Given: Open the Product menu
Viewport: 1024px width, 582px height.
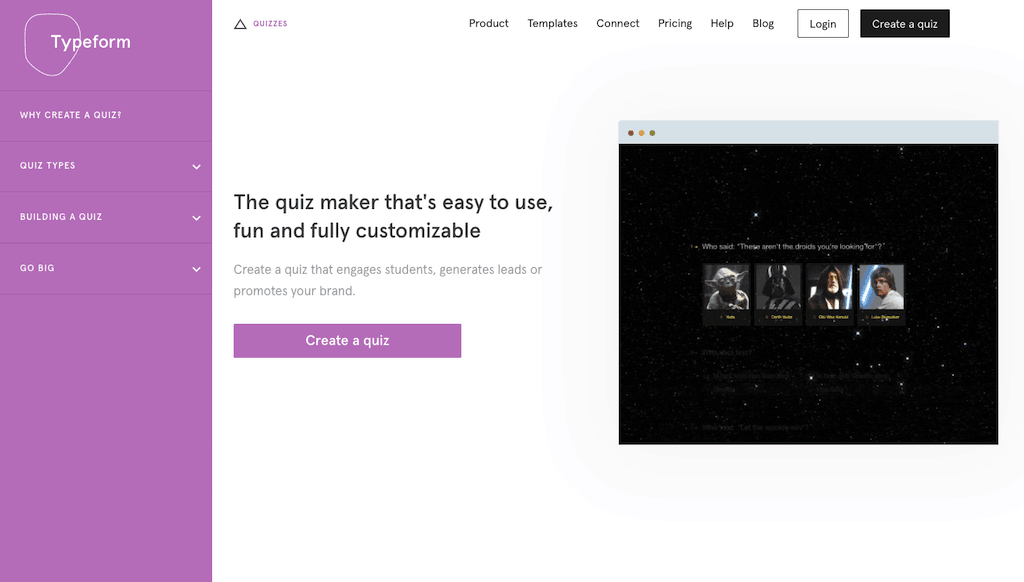Looking at the screenshot, I should pos(488,23).
